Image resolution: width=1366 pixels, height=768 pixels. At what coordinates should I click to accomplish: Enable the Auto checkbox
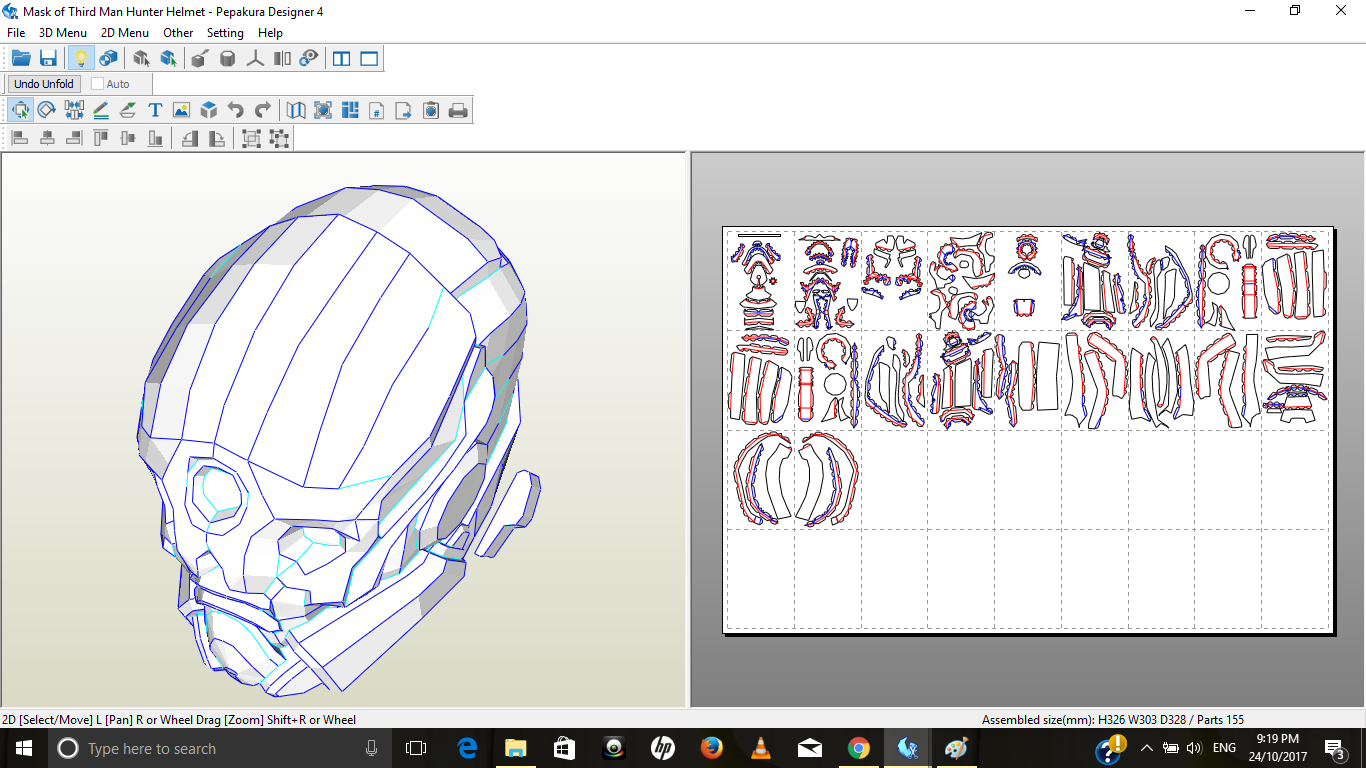tap(98, 84)
